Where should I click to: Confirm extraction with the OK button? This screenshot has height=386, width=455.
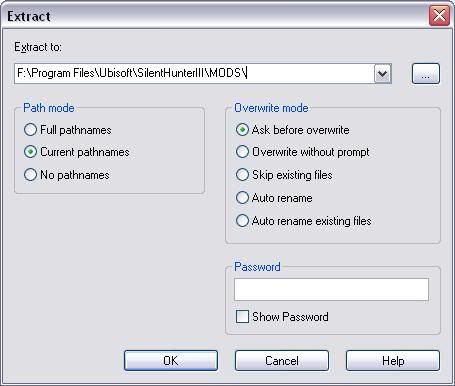(x=171, y=360)
